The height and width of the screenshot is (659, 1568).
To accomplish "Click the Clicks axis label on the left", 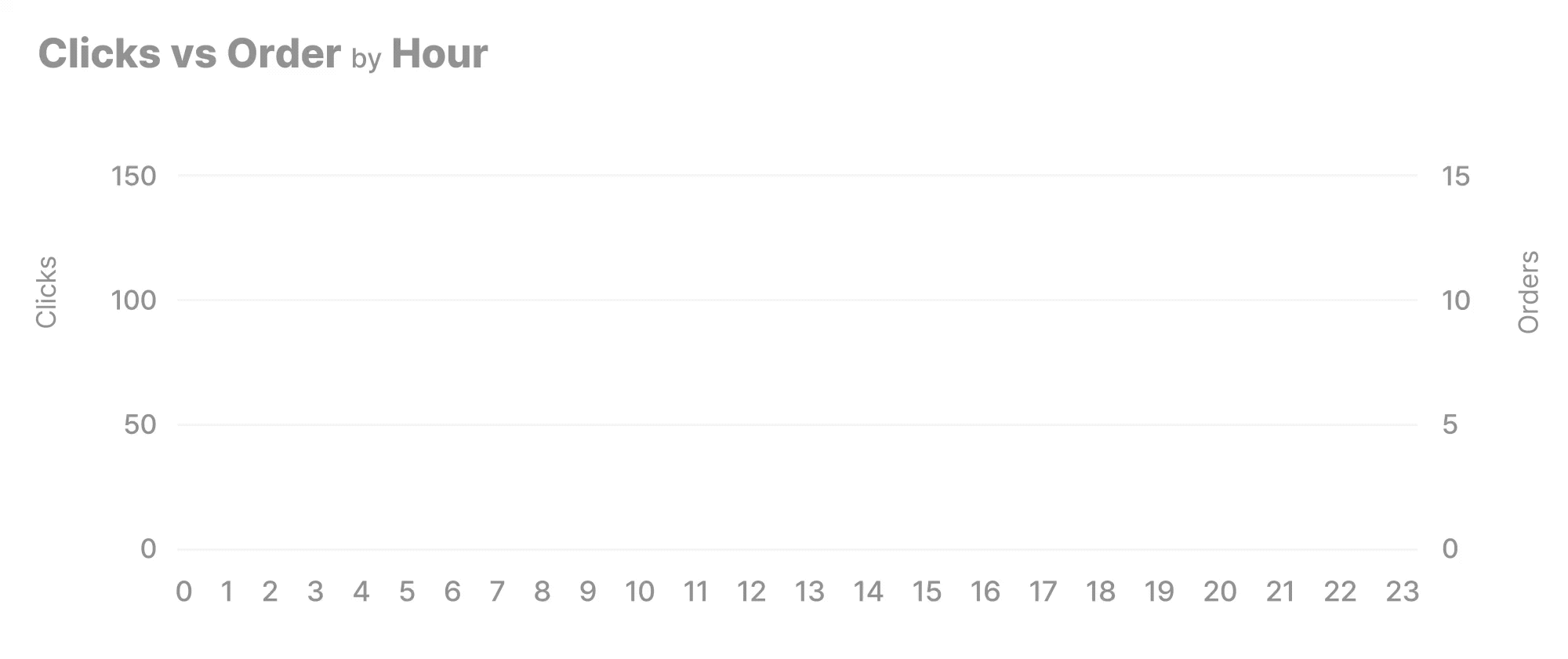I will point(47,292).
